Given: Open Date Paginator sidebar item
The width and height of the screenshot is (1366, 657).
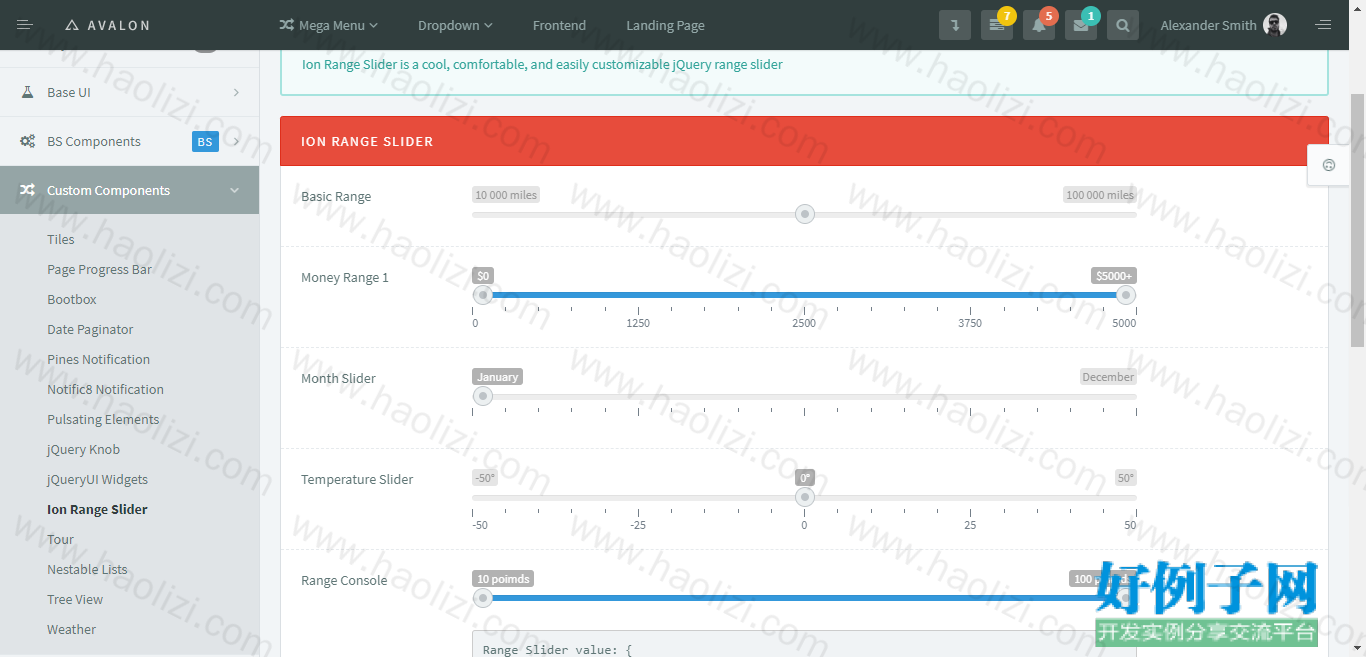Looking at the screenshot, I should (x=90, y=329).
